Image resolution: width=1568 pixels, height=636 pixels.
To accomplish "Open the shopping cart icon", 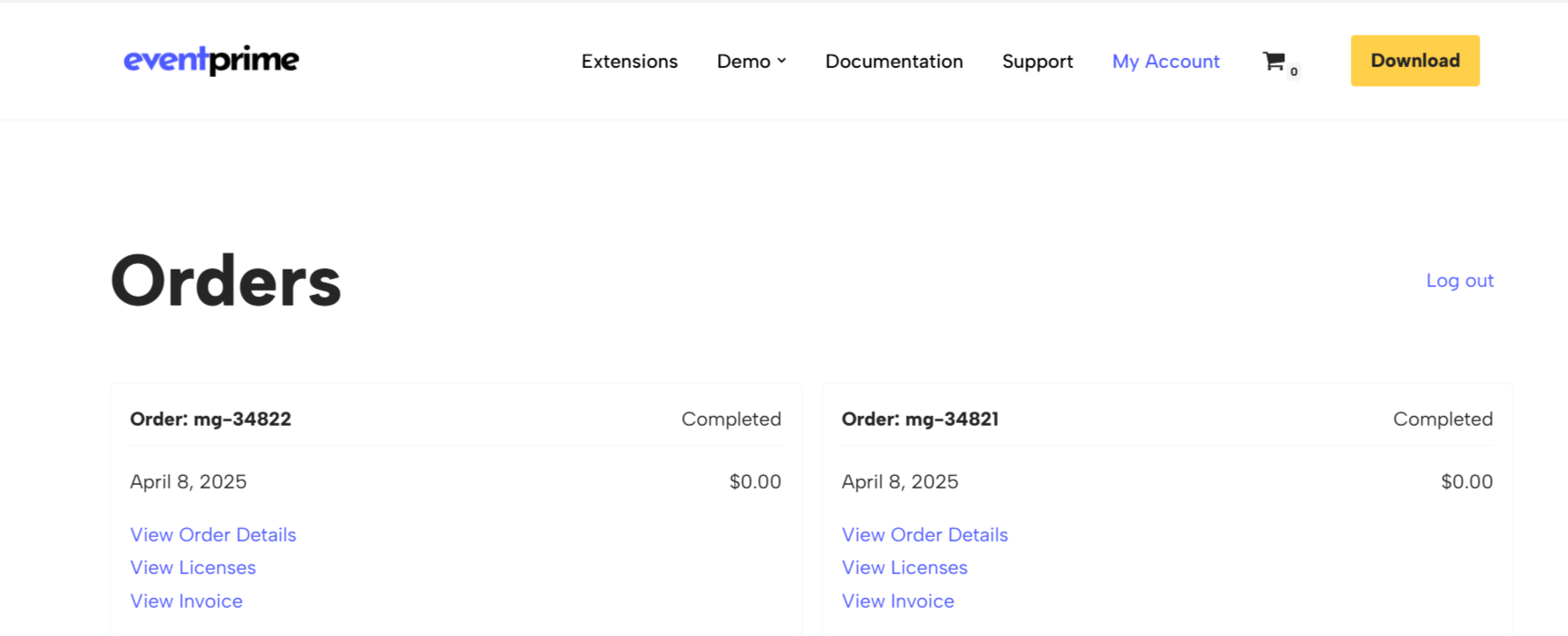I will click(1273, 61).
